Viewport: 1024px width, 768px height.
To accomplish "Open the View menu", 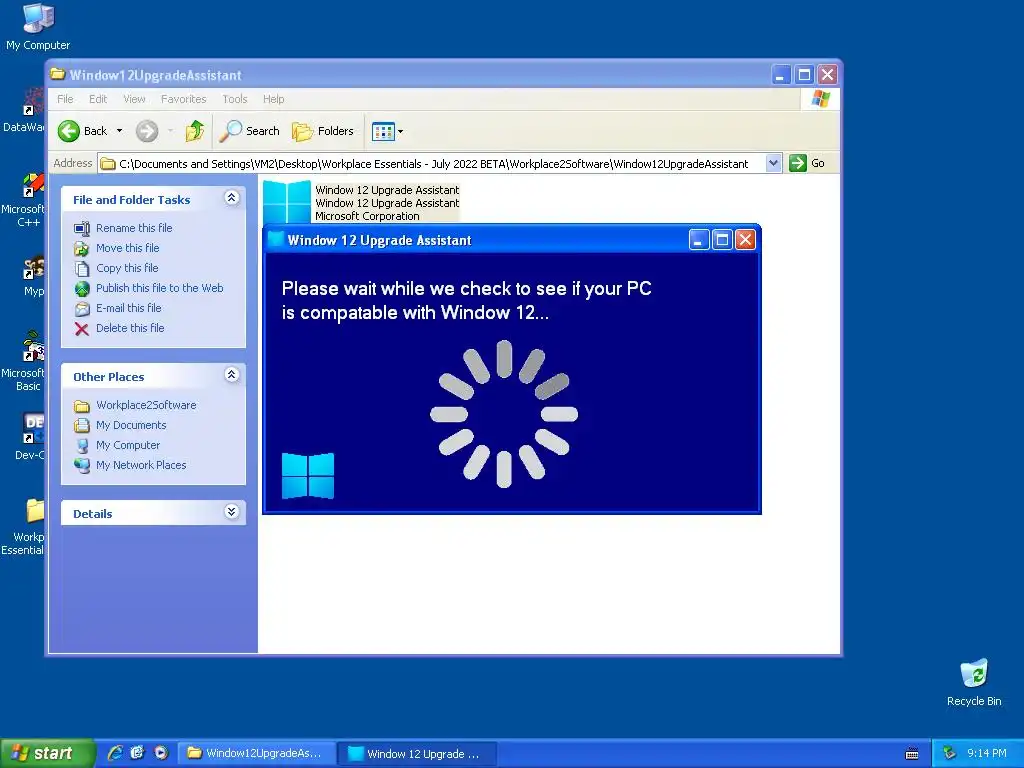I will coord(134,99).
